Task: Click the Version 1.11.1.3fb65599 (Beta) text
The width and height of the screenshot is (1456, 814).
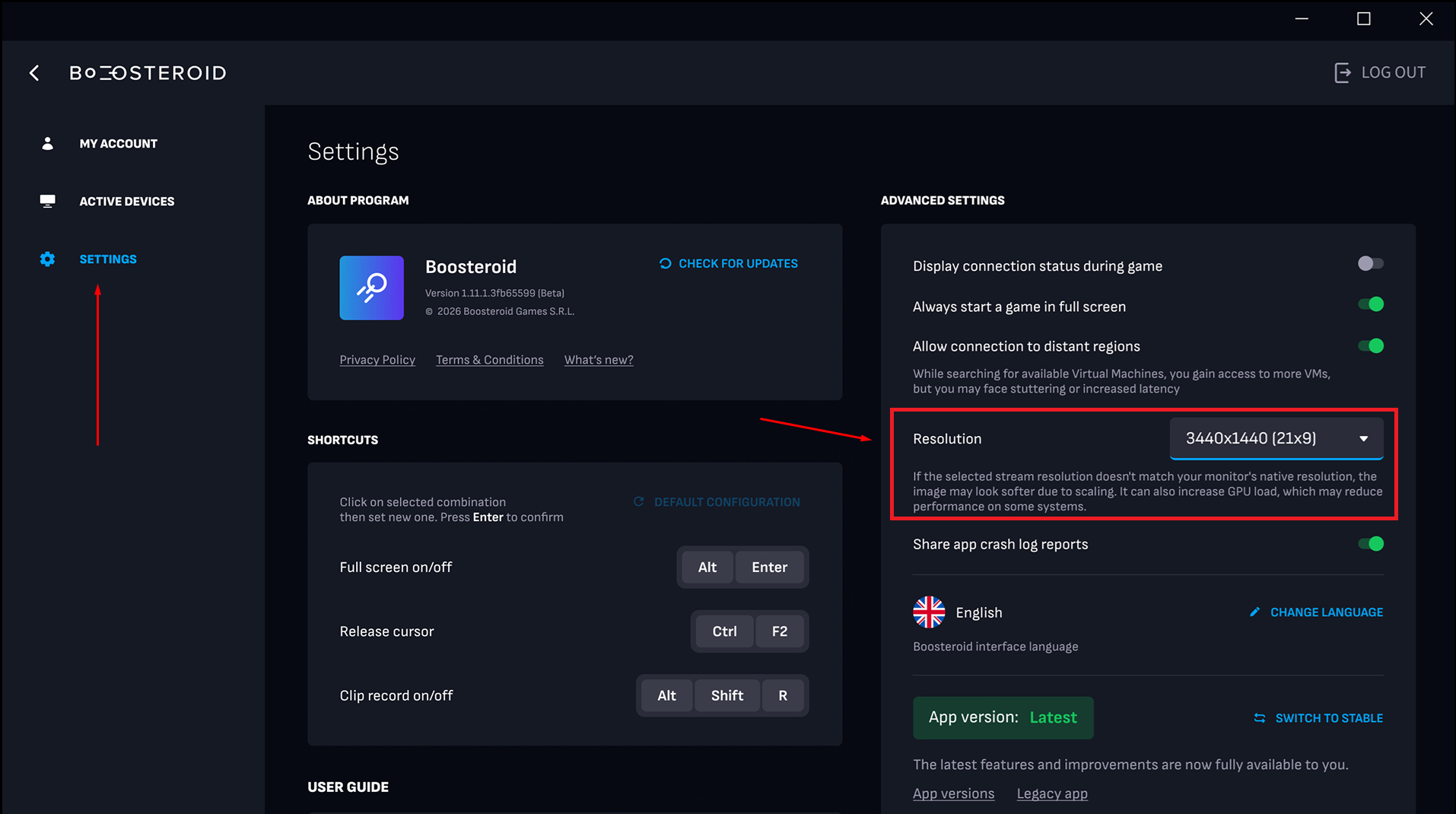Action: (494, 293)
